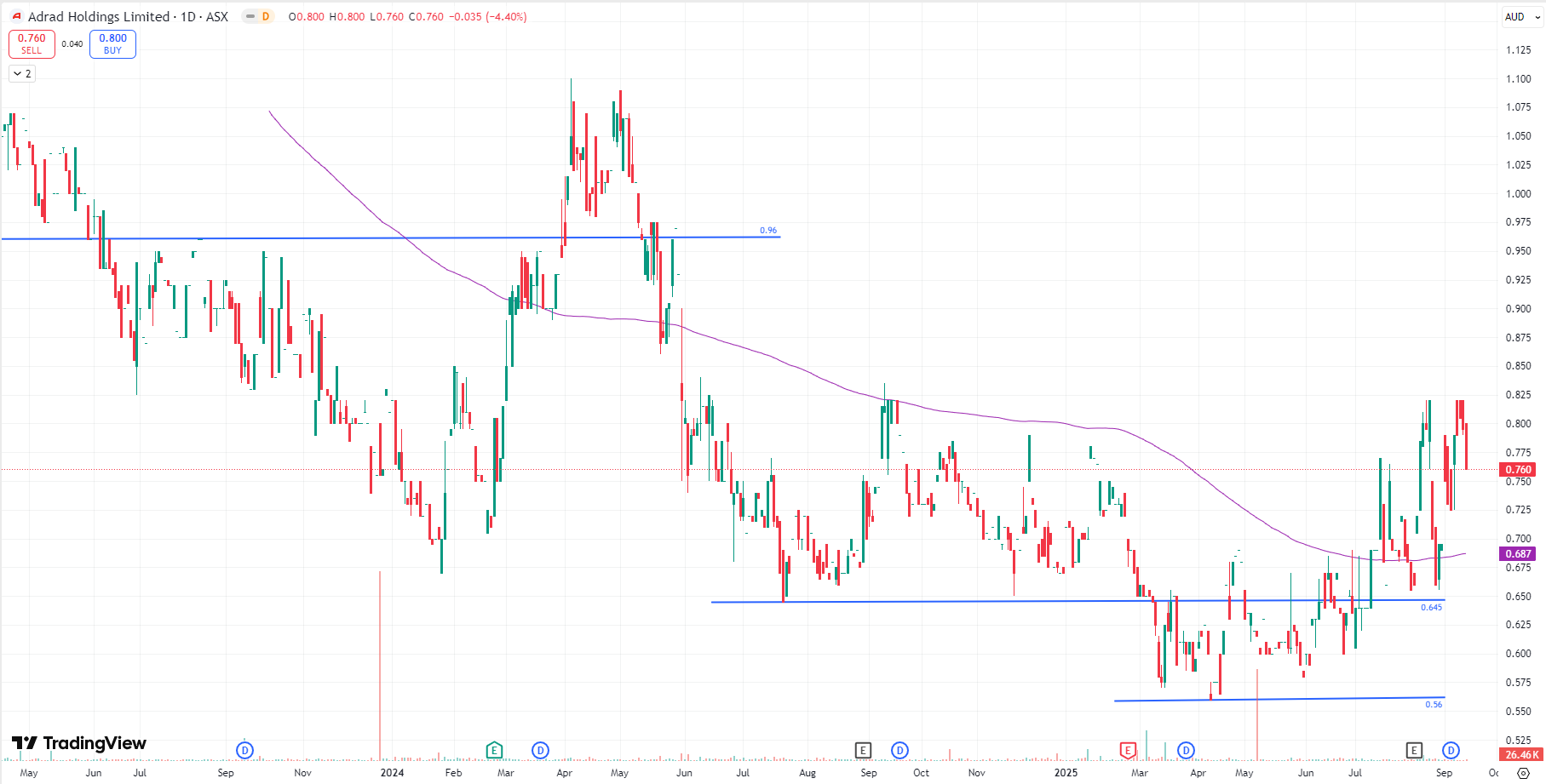Expand the collapsed indicators legend showing 2

(22, 74)
